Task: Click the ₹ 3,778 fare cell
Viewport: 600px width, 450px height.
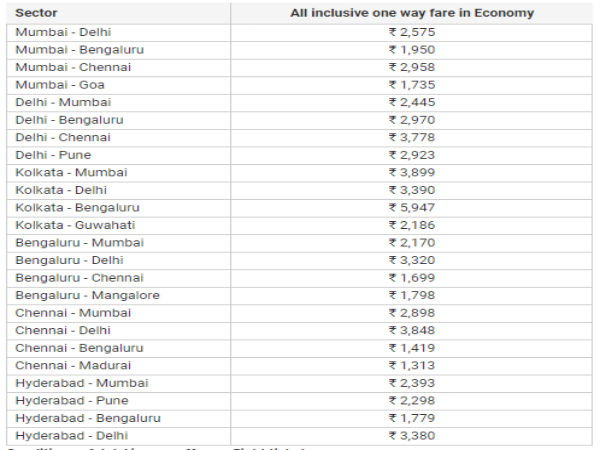Action: click(x=411, y=137)
